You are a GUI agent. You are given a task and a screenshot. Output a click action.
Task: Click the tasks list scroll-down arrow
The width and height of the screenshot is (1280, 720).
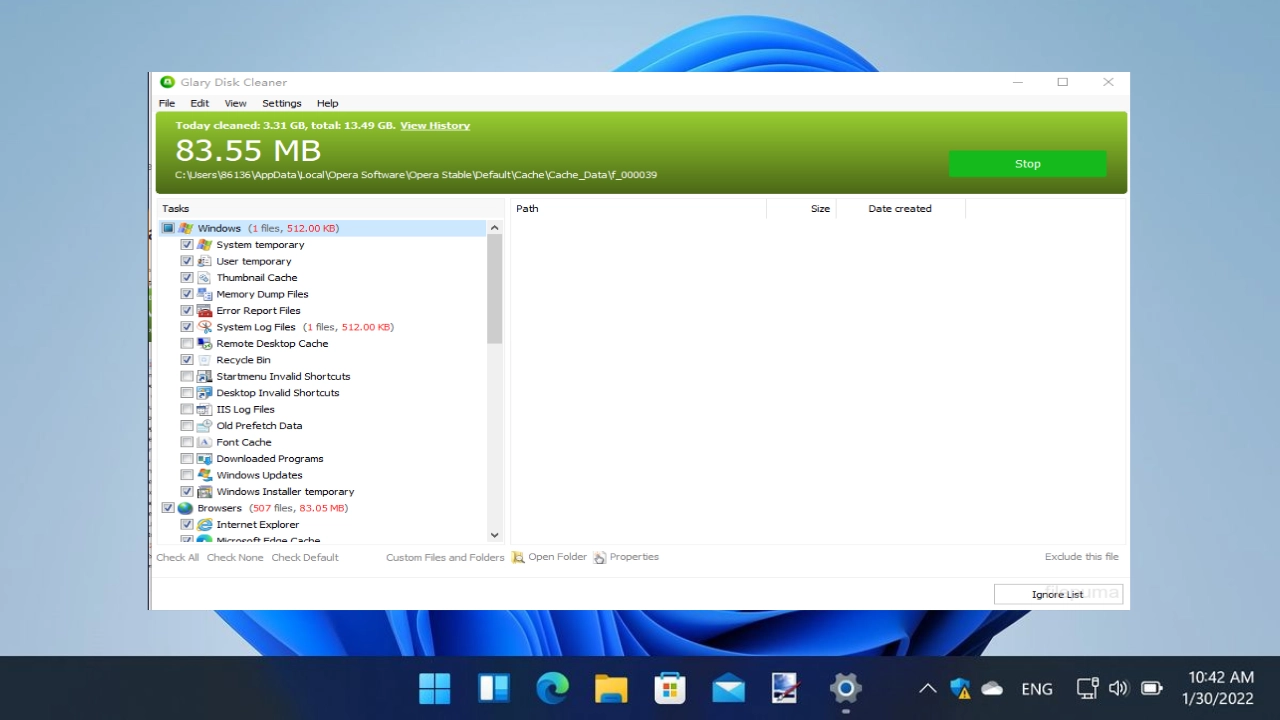coord(494,535)
